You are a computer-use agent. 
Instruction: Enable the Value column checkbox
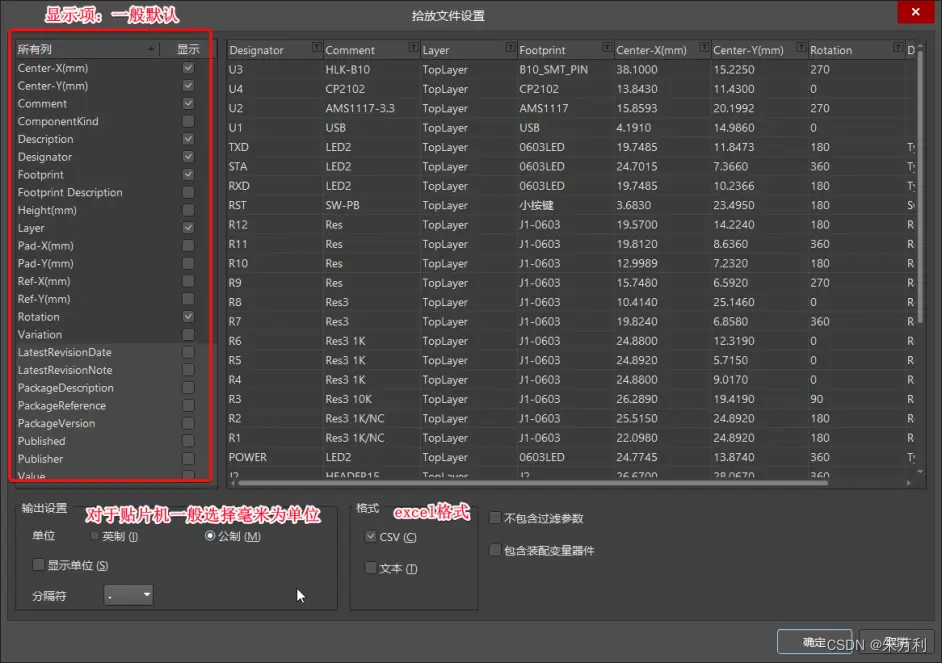click(186, 476)
